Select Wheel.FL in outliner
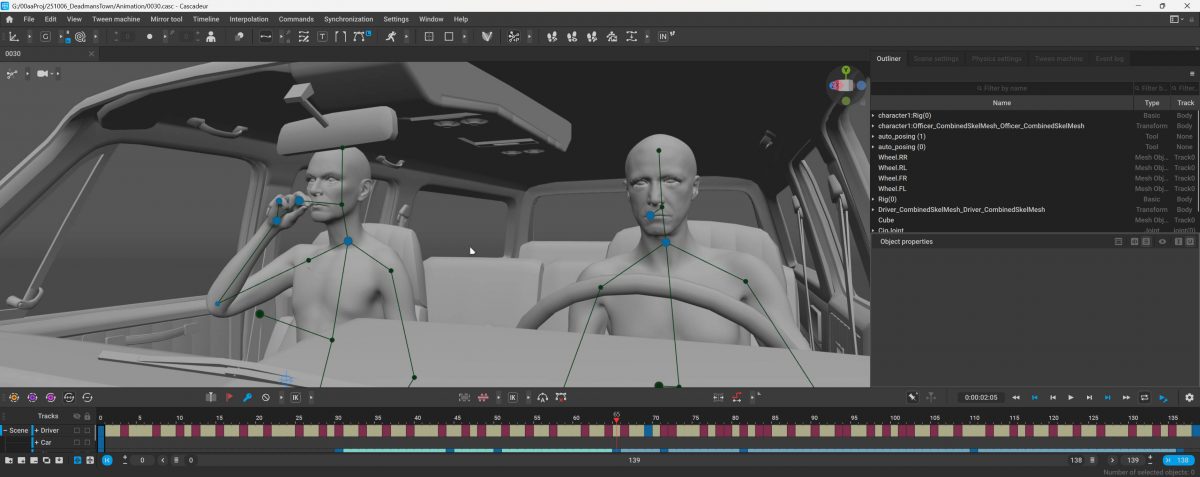 [x=892, y=188]
